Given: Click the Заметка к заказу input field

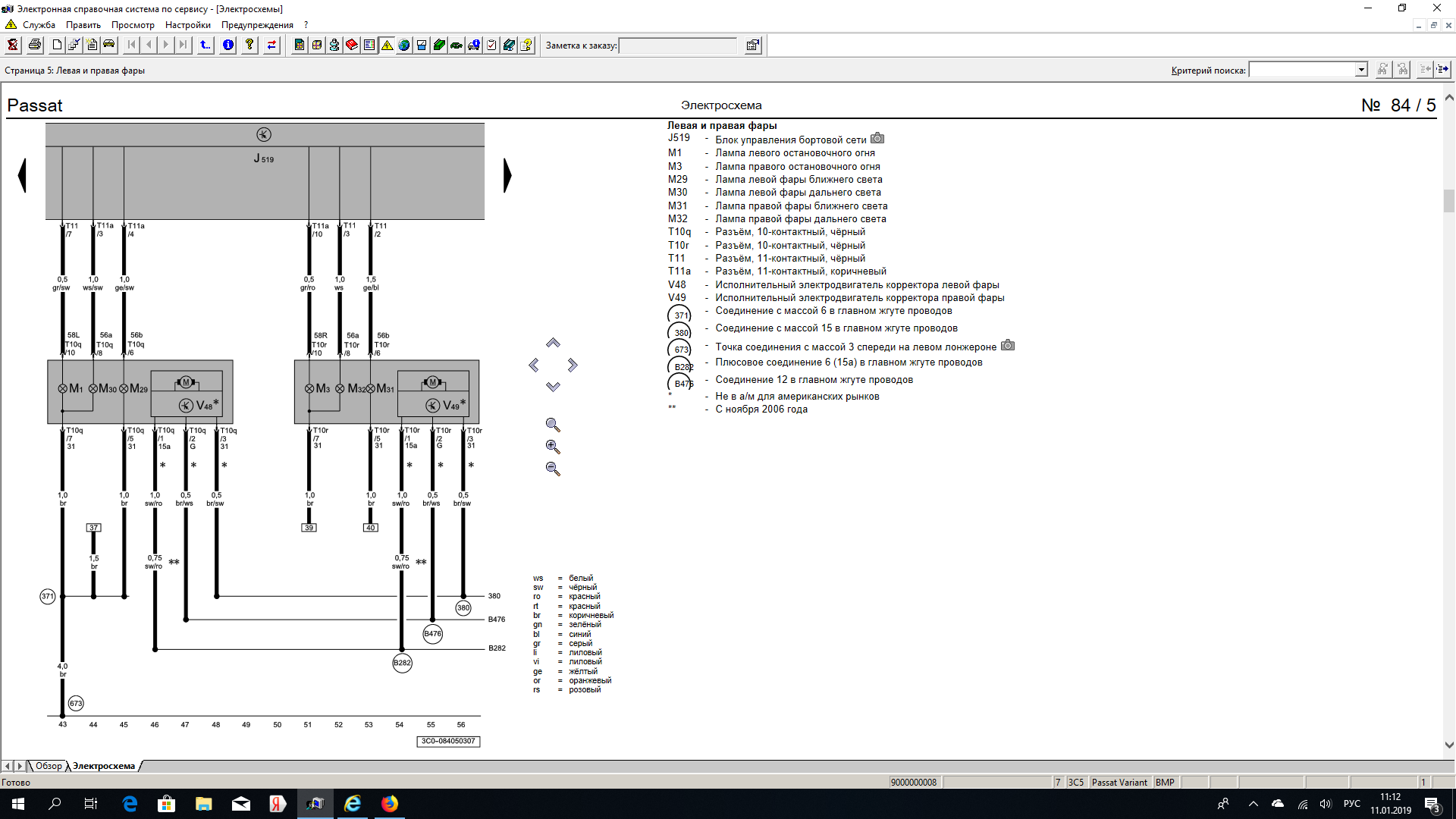Looking at the screenshot, I should tap(677, 45).
